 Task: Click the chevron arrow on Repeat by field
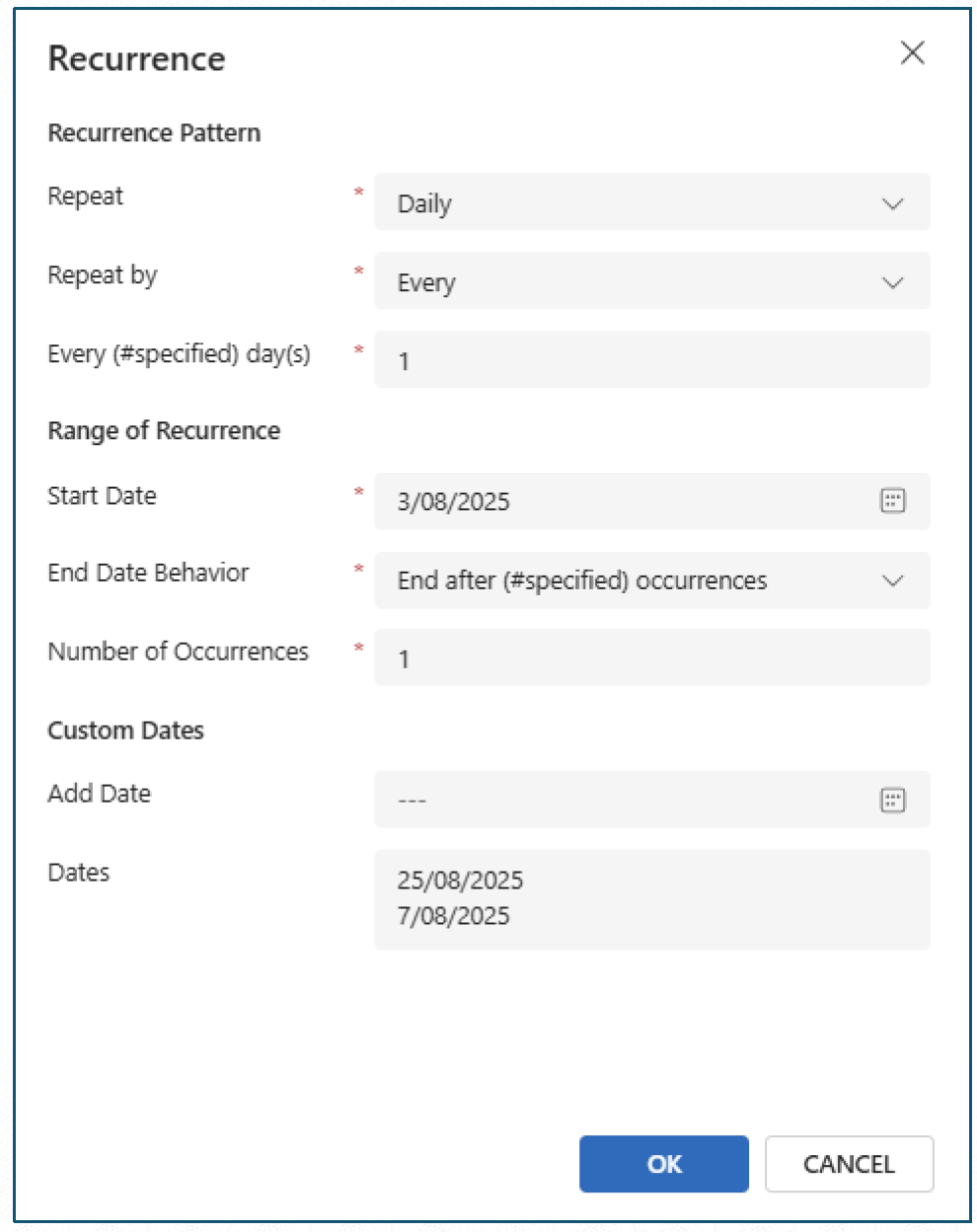892,283
